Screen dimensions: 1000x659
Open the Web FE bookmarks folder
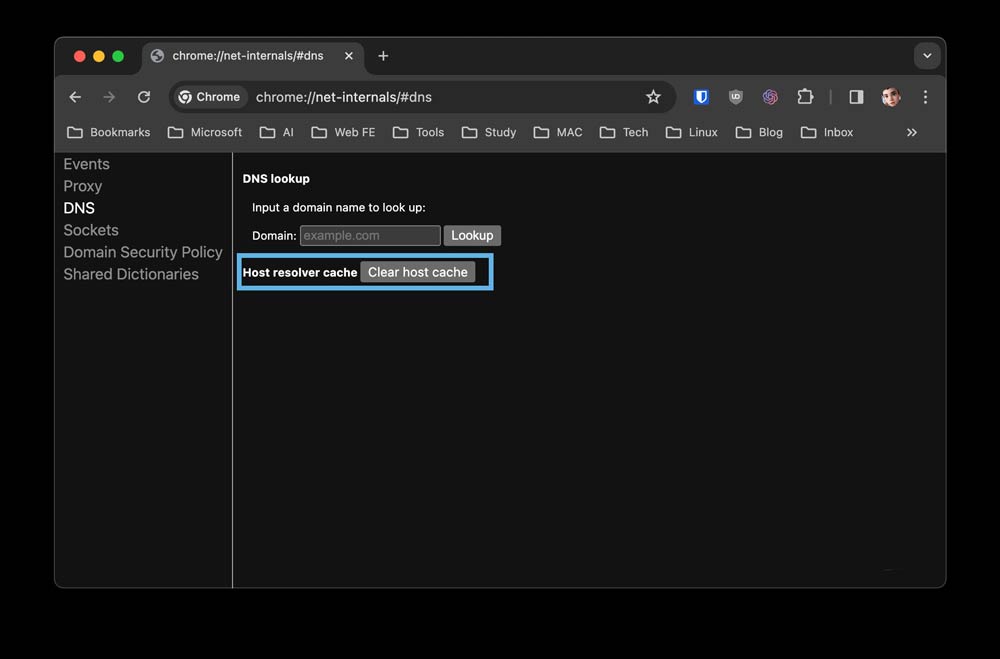click(343, 133)
